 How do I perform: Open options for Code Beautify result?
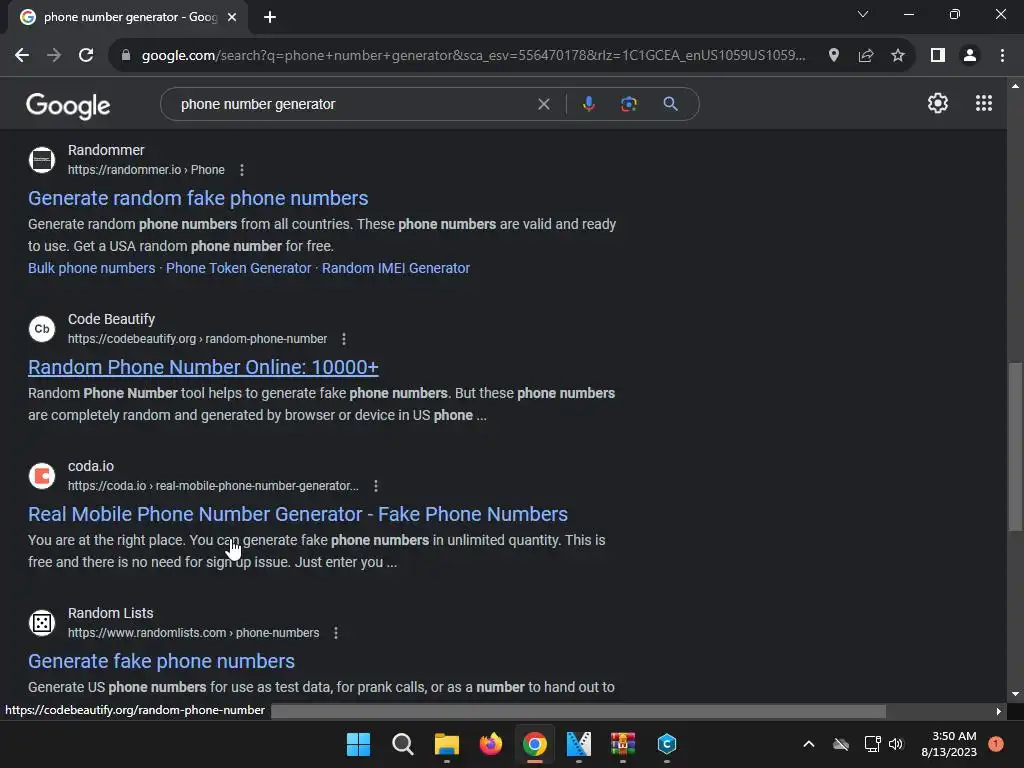click(x=344, y=339)
